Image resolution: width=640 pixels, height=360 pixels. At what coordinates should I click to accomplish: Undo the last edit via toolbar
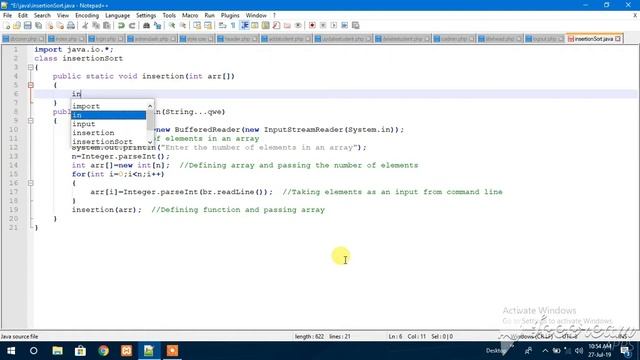[121, 25]
